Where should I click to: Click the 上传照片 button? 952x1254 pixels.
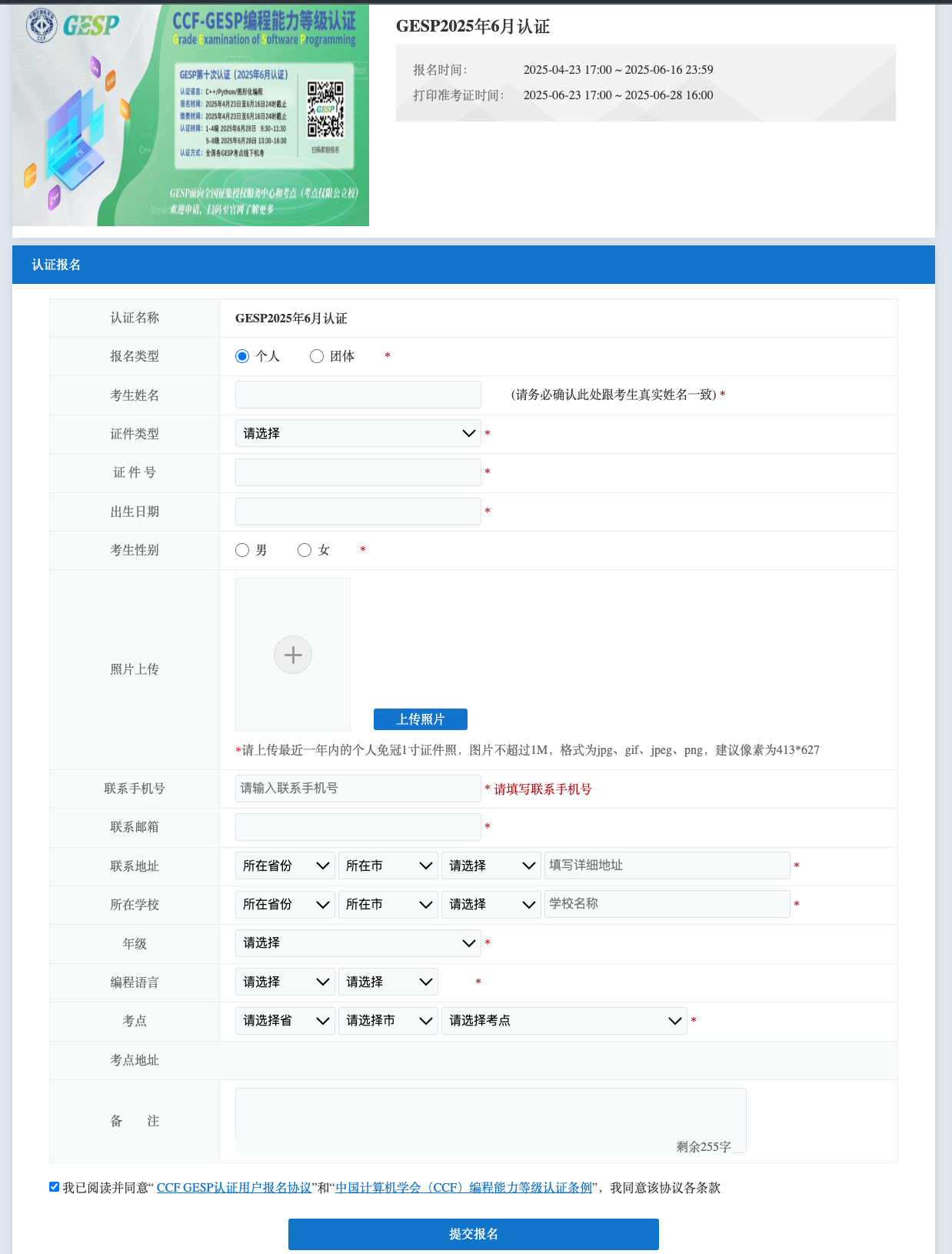(421, 719)
